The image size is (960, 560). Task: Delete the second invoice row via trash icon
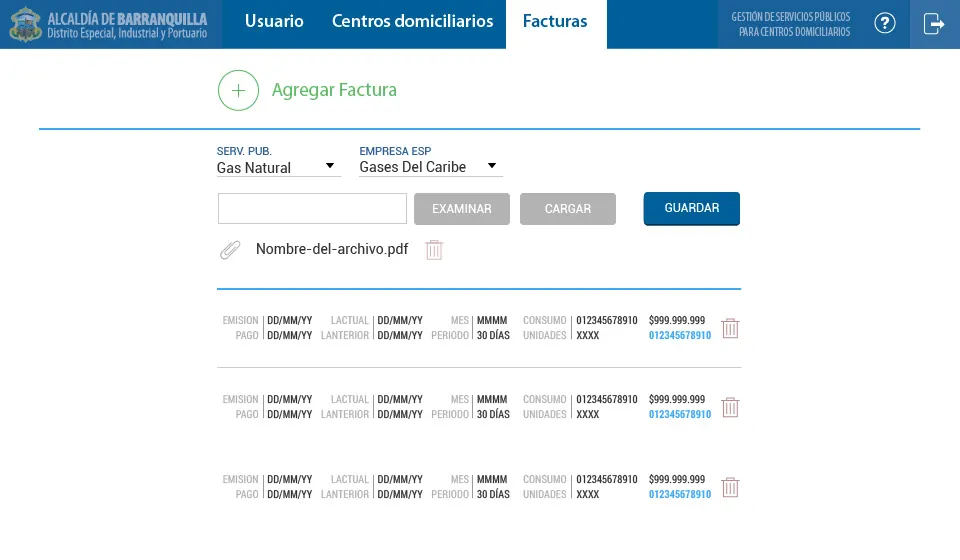point(730,407)
